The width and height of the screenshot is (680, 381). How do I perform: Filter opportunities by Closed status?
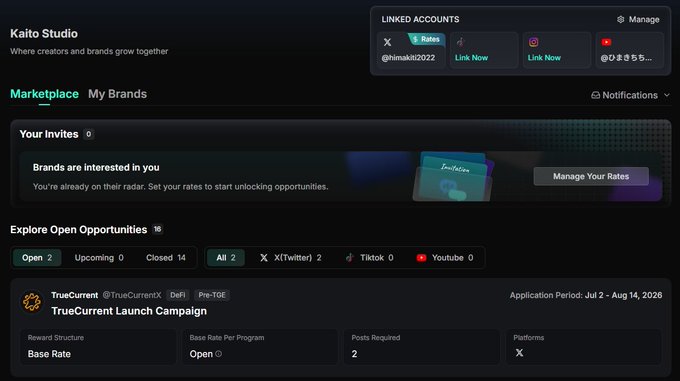[x=166, y=257]
